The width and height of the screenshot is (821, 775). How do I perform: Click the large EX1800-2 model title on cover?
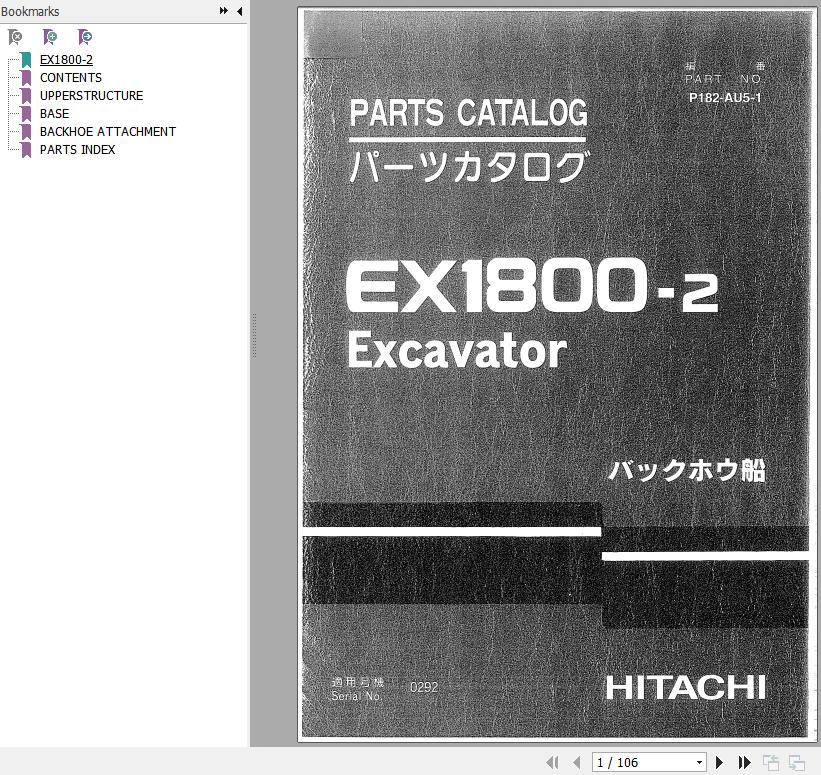532,285
